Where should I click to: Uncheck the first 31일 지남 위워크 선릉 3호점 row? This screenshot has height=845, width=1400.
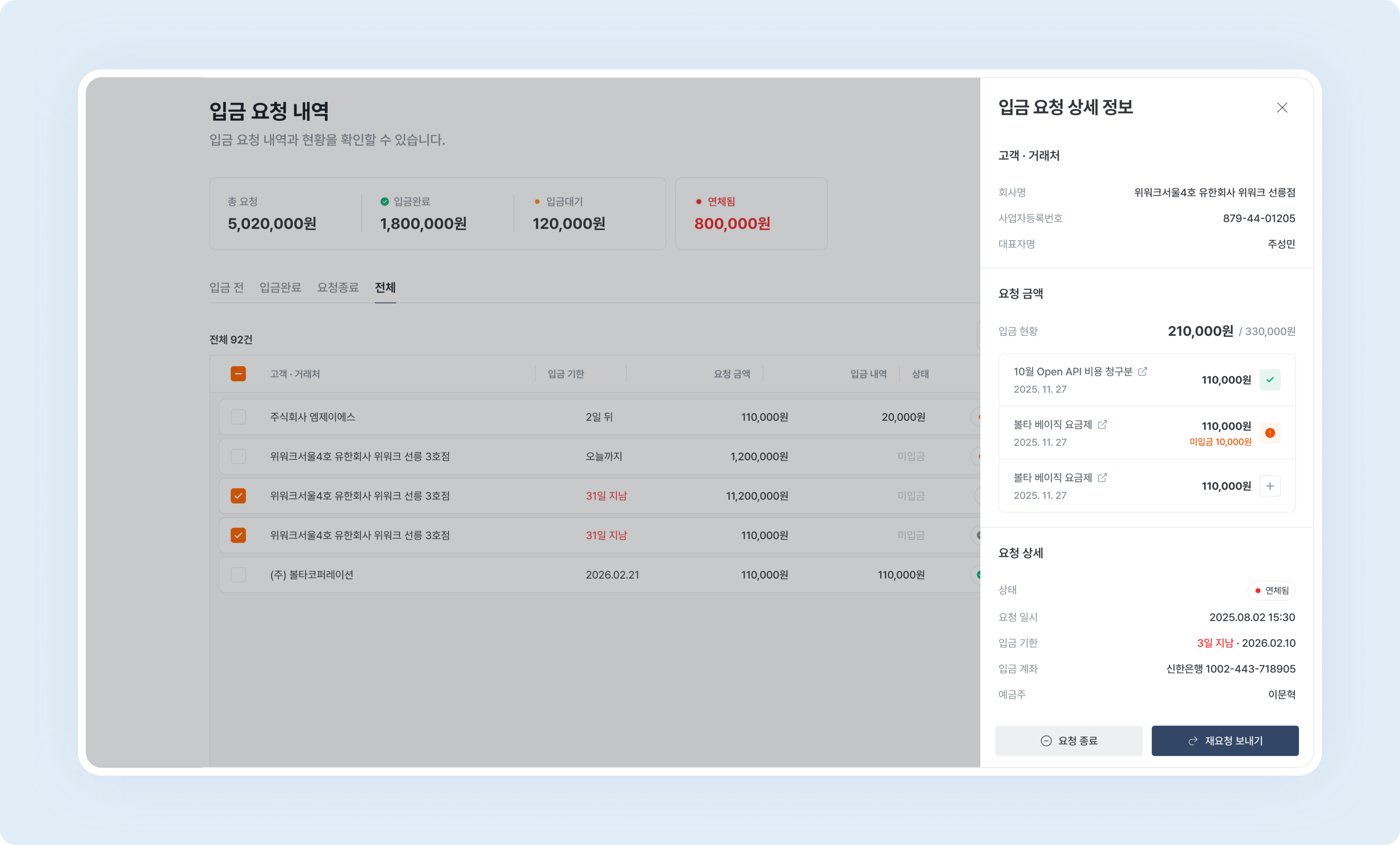238,495
